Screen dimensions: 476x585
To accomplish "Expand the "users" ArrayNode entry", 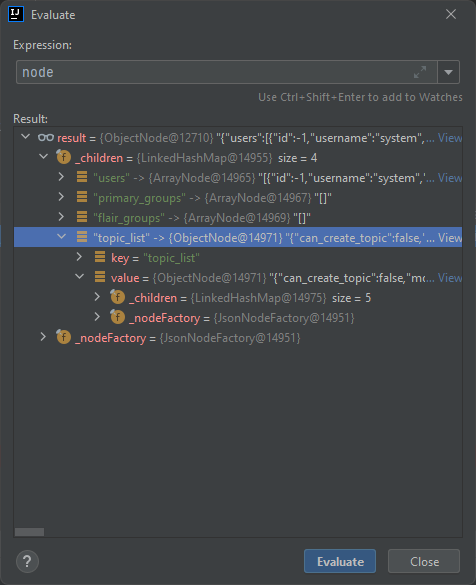I will (x=62, y=177).
